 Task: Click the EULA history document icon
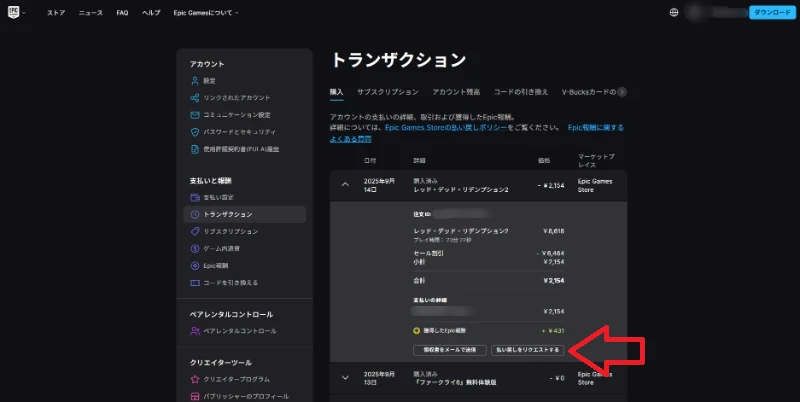tap(194, 149)
